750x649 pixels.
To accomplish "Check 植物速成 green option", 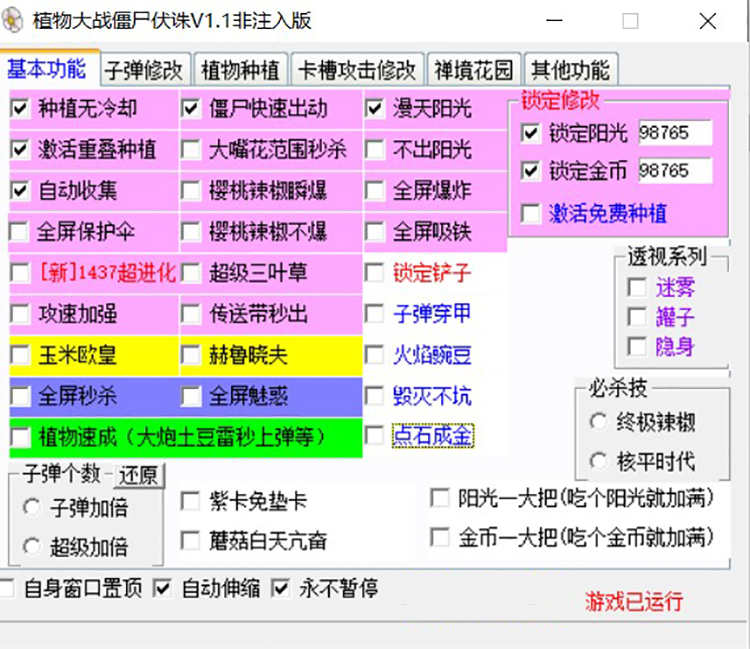I will tap(20, 437).
